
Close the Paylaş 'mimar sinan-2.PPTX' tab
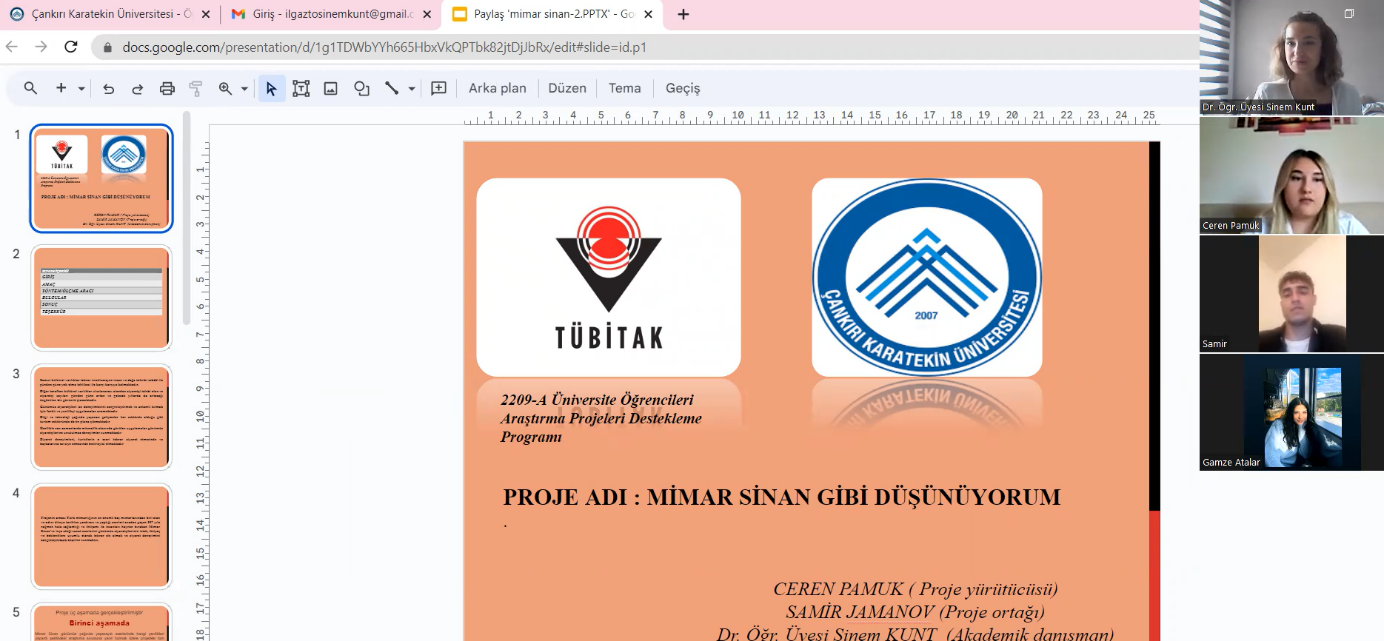point(648,15)
